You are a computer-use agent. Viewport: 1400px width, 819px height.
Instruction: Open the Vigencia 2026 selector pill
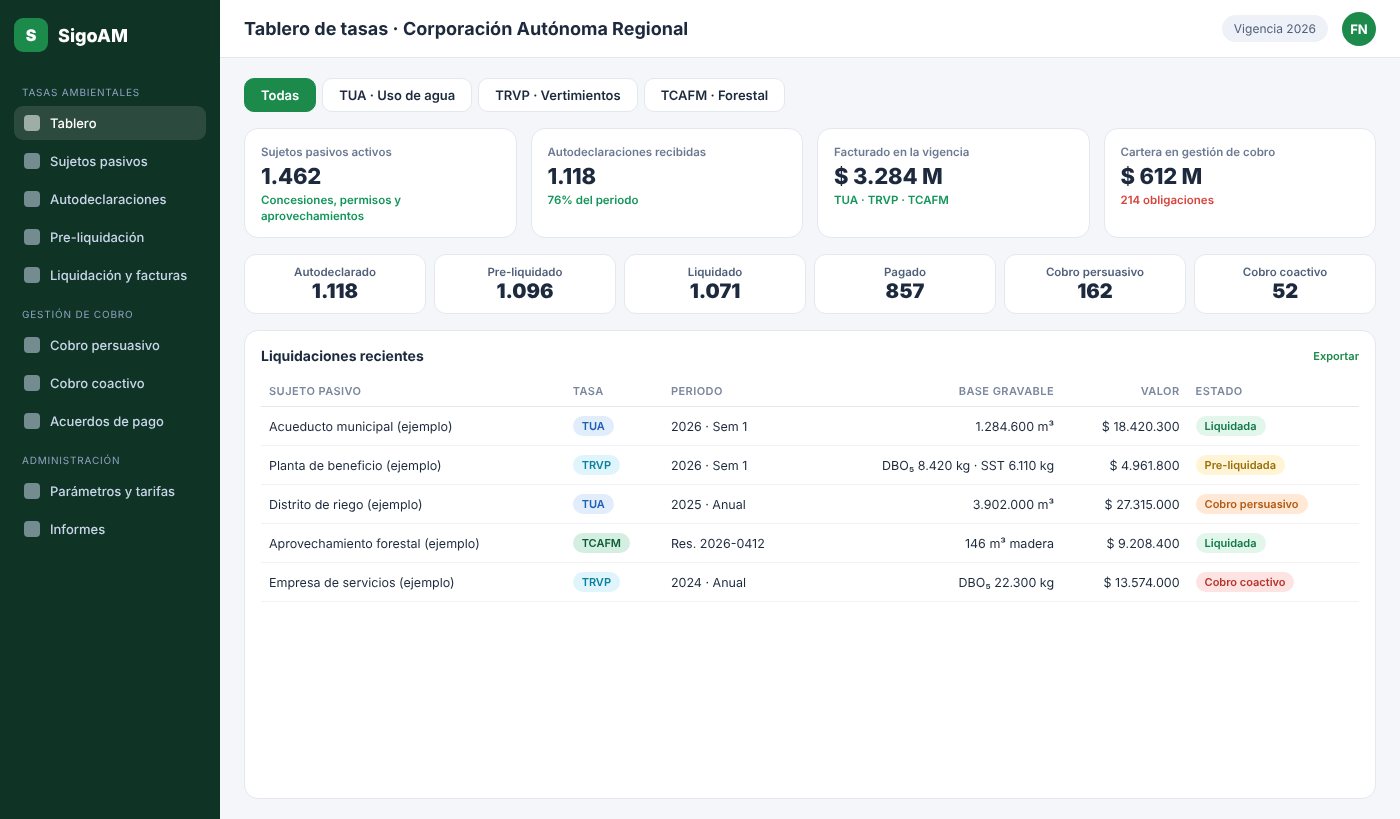coord(1275,29)
